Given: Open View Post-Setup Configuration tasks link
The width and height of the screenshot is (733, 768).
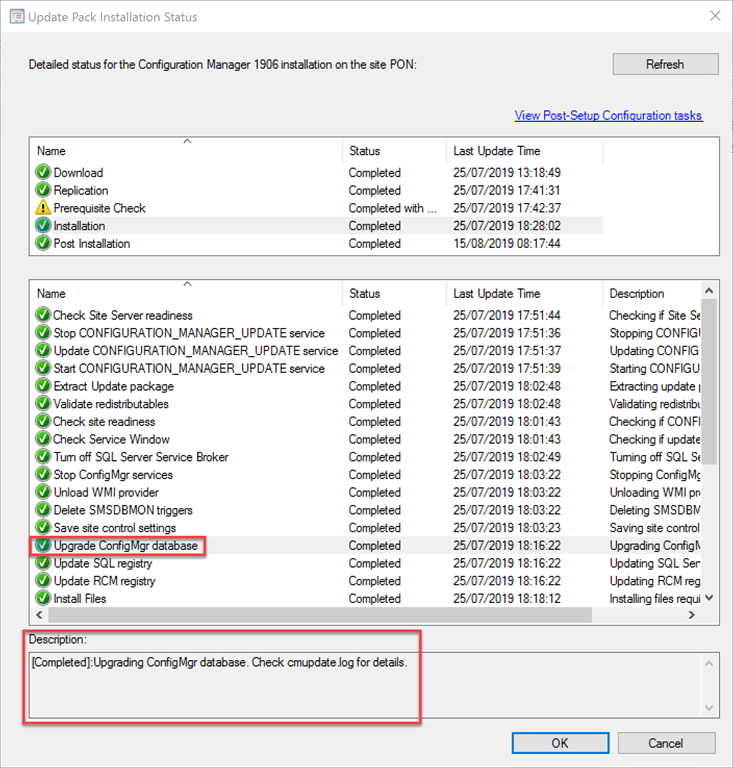Looking at the screenshot, I should 608,116.
